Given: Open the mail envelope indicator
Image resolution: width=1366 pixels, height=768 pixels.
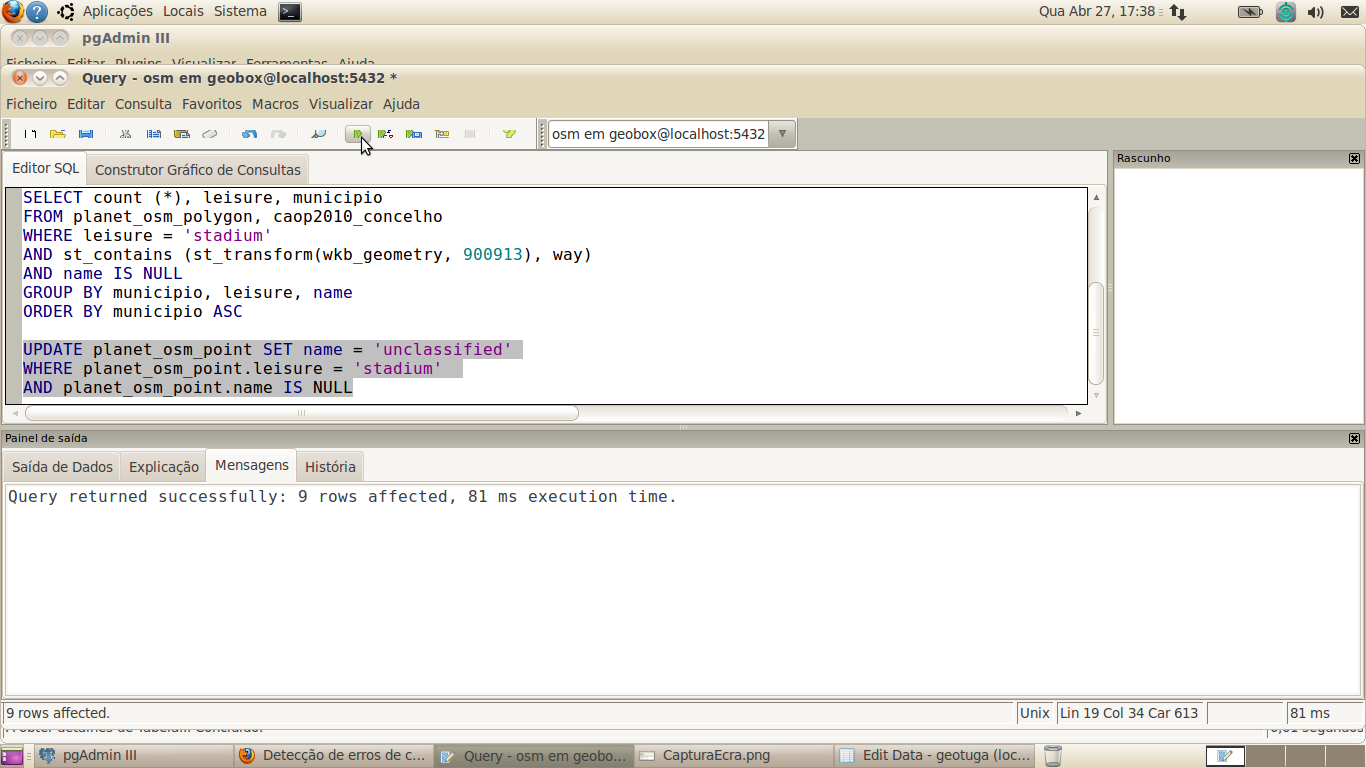Looking at the screenshot, I should pos(1349,12).
